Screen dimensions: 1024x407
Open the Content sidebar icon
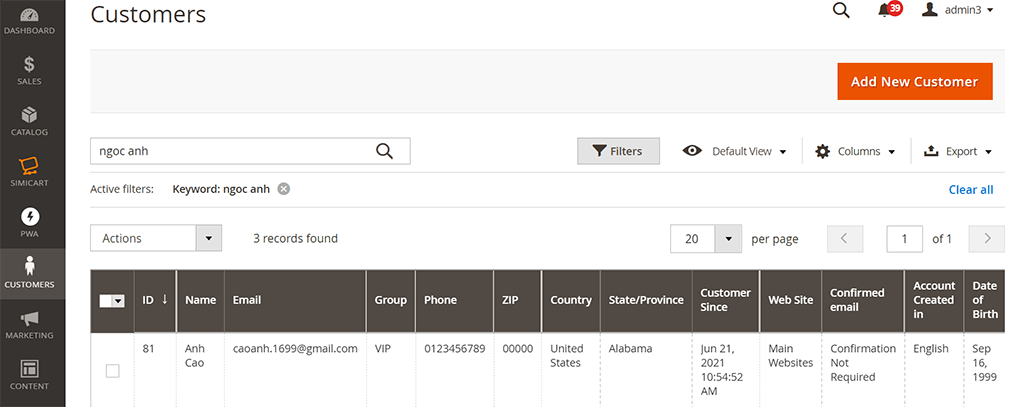pos(30,375)
